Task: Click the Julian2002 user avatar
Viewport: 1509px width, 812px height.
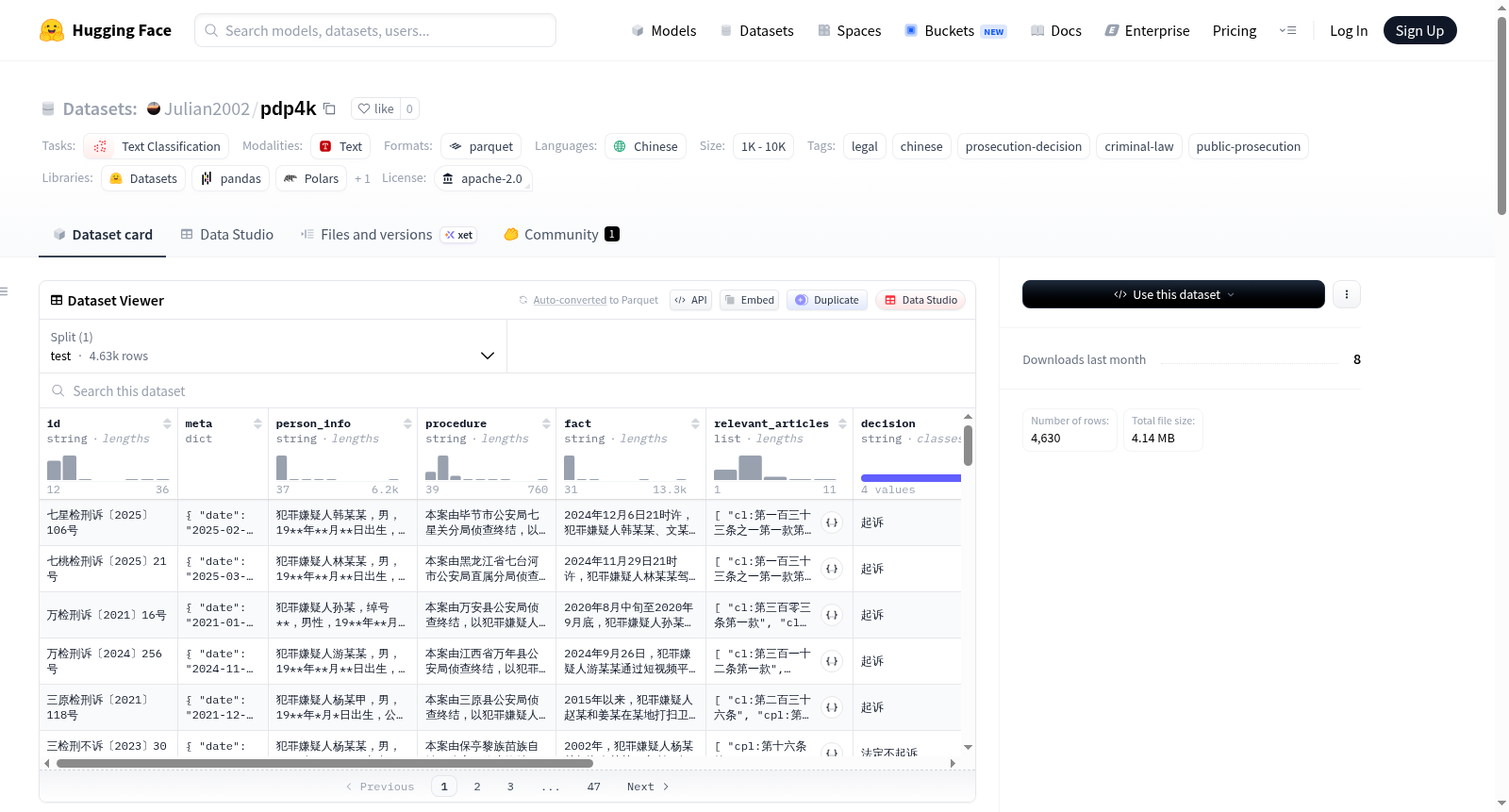Action: pos(154,108)
